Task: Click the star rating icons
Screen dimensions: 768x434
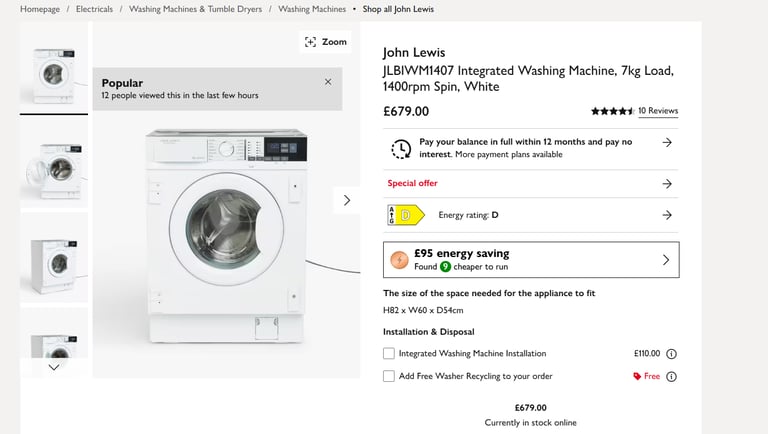Action: tap(612, 111)
